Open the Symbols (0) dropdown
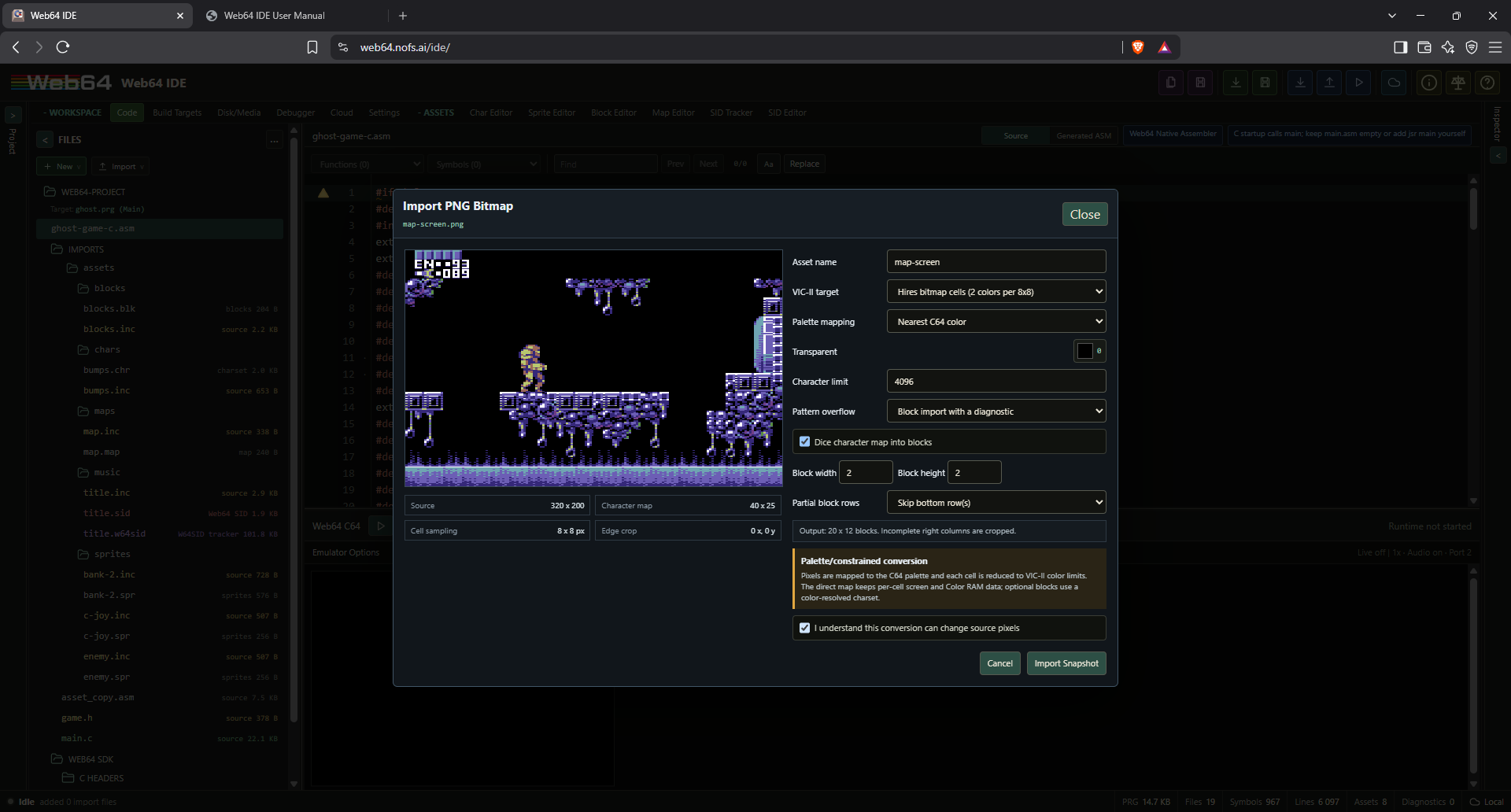 pos(486,164)
